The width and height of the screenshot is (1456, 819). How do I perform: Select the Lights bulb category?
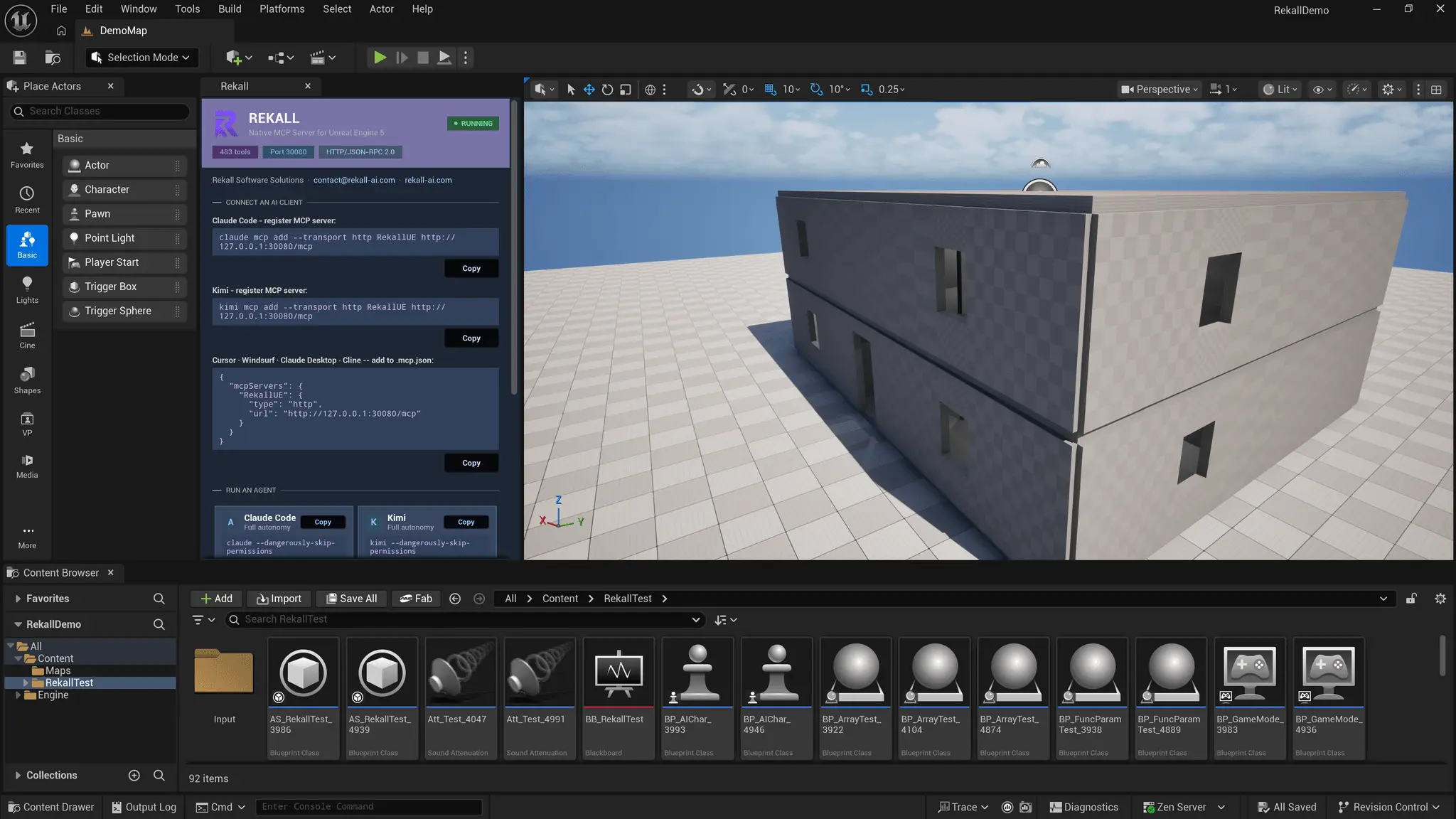27,290
